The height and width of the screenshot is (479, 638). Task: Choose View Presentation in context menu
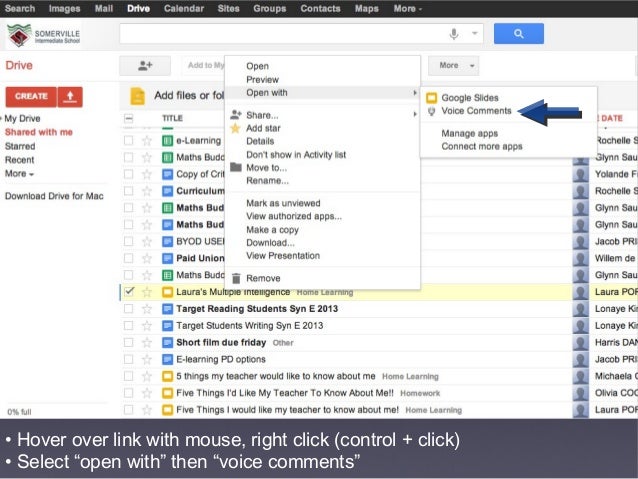[283, 256]
